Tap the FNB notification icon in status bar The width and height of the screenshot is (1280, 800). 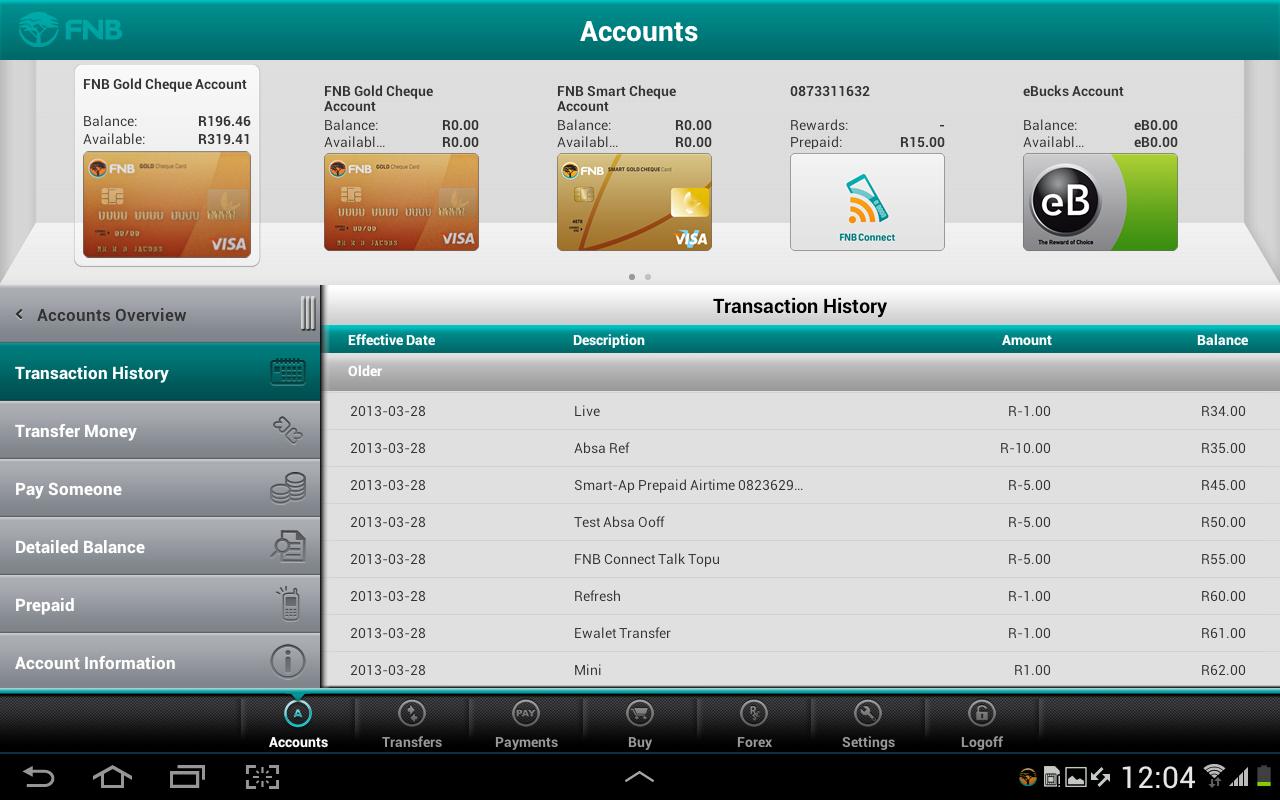point(1027,777)
